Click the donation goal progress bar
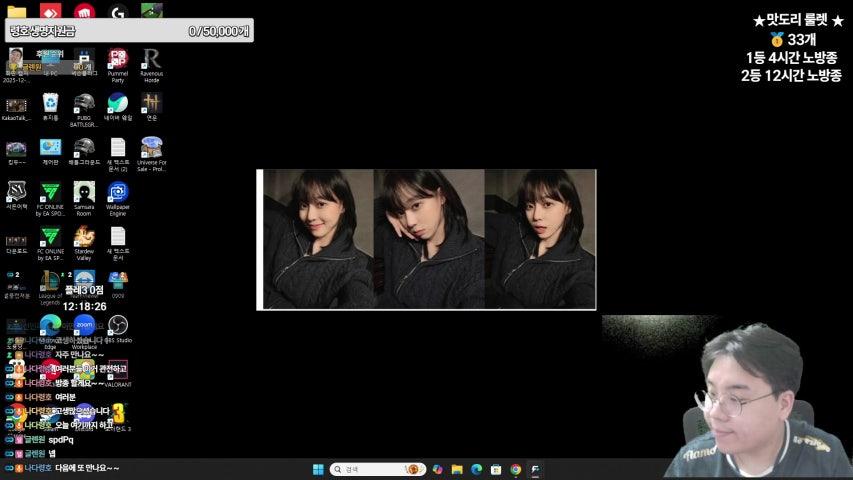The image size is (853, 480). pos(129,31)
